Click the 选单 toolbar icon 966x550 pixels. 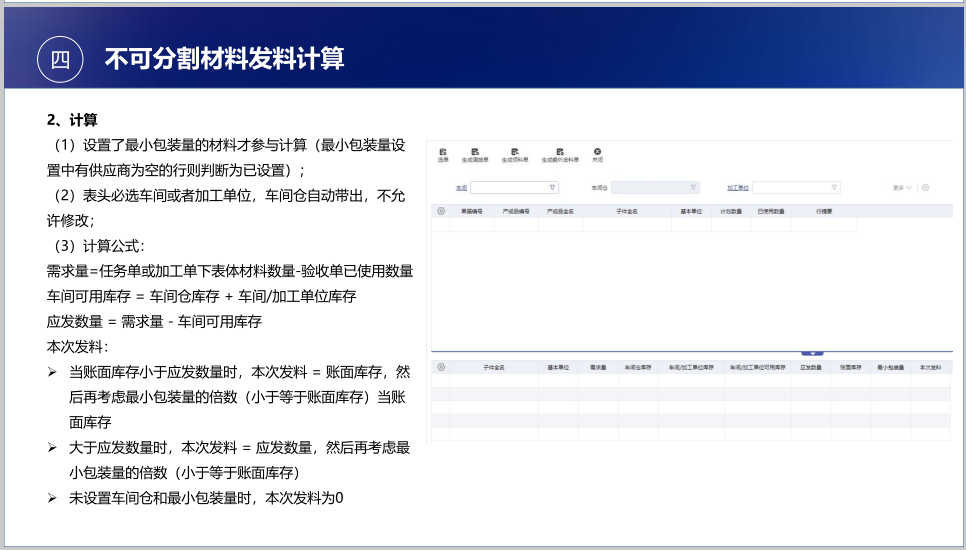pyautogui.click(x=443, y=154)
